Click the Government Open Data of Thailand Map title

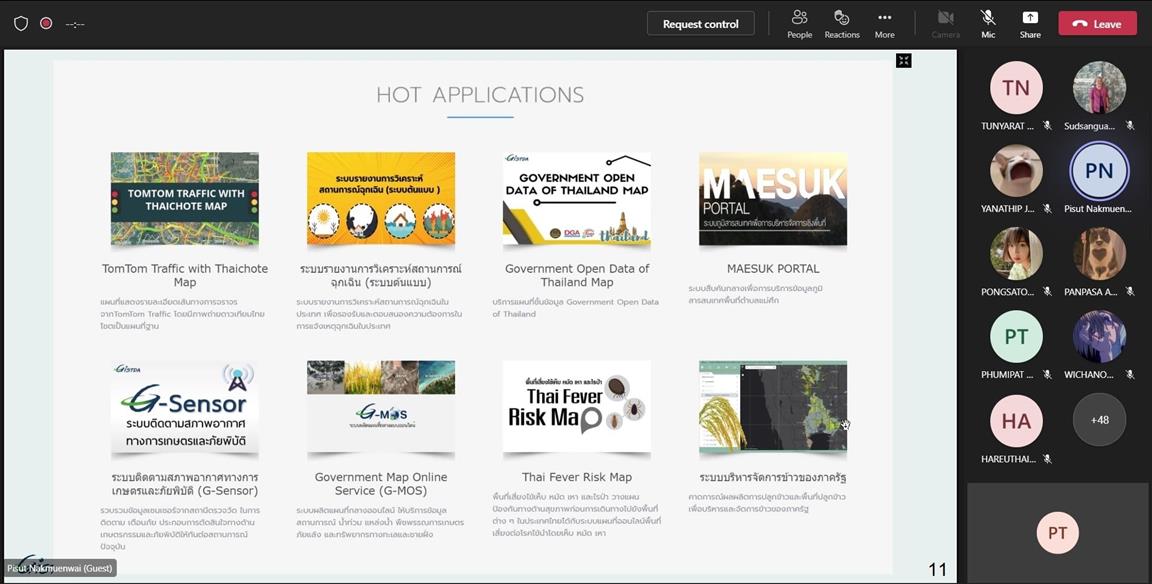tap(577, 275)
